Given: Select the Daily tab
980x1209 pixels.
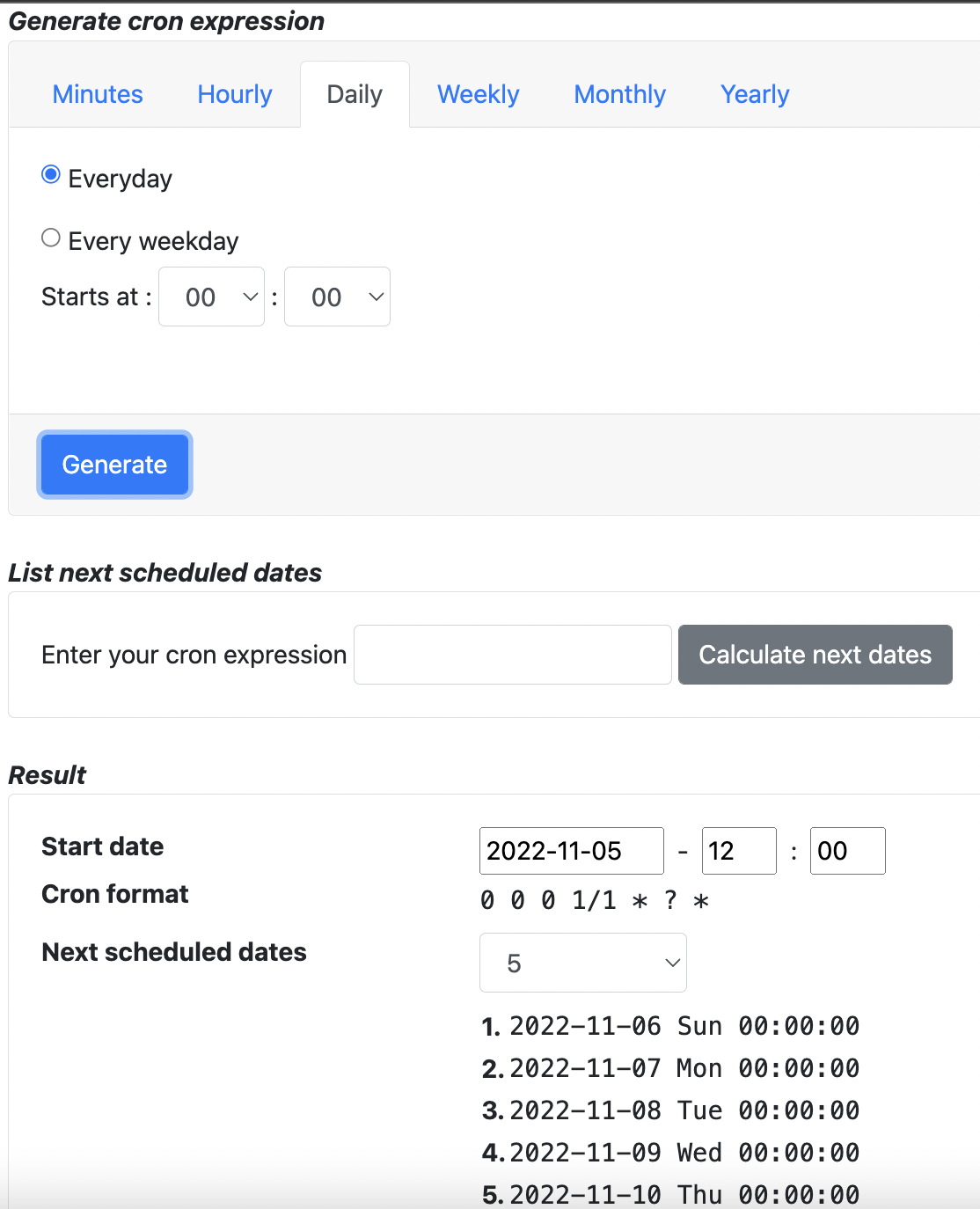Looking at the screenshot, I should [355, 94].
